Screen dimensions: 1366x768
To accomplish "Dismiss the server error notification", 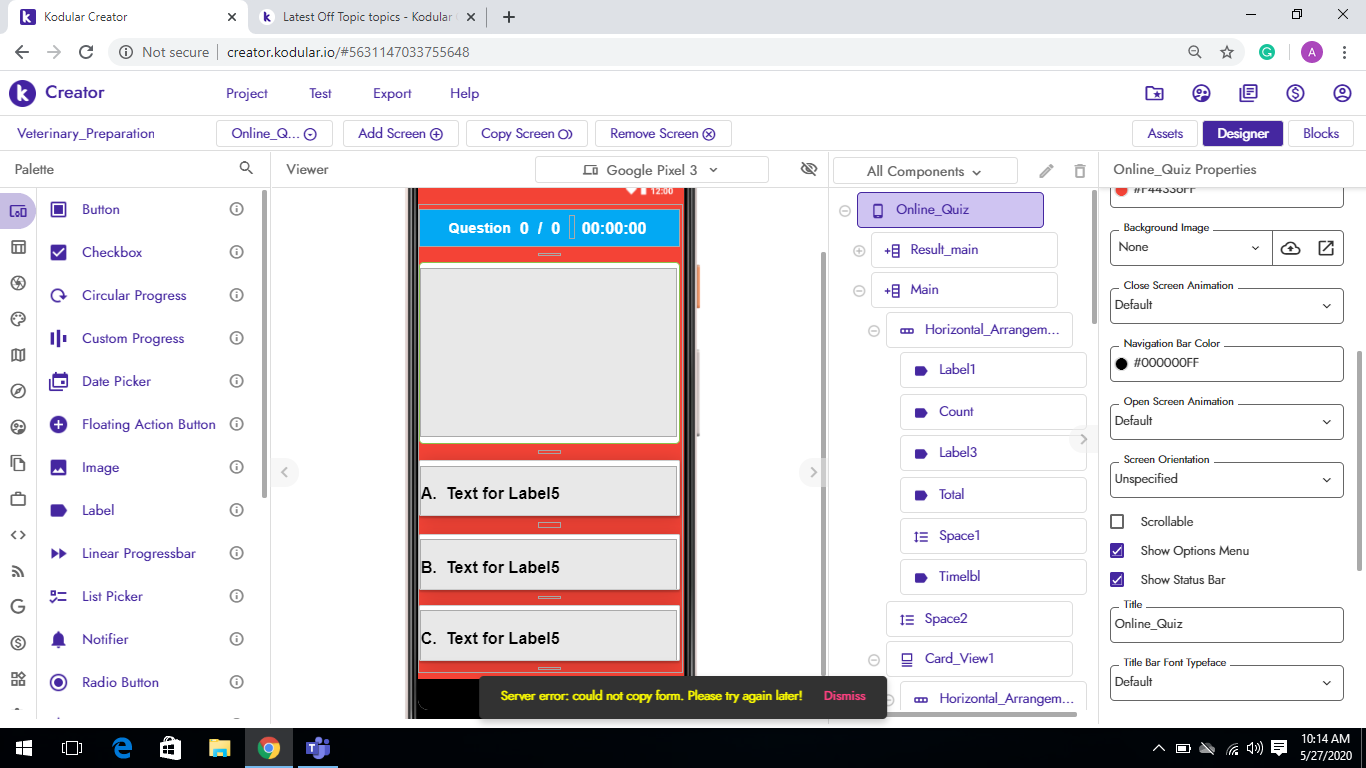I will pos(844,696).
